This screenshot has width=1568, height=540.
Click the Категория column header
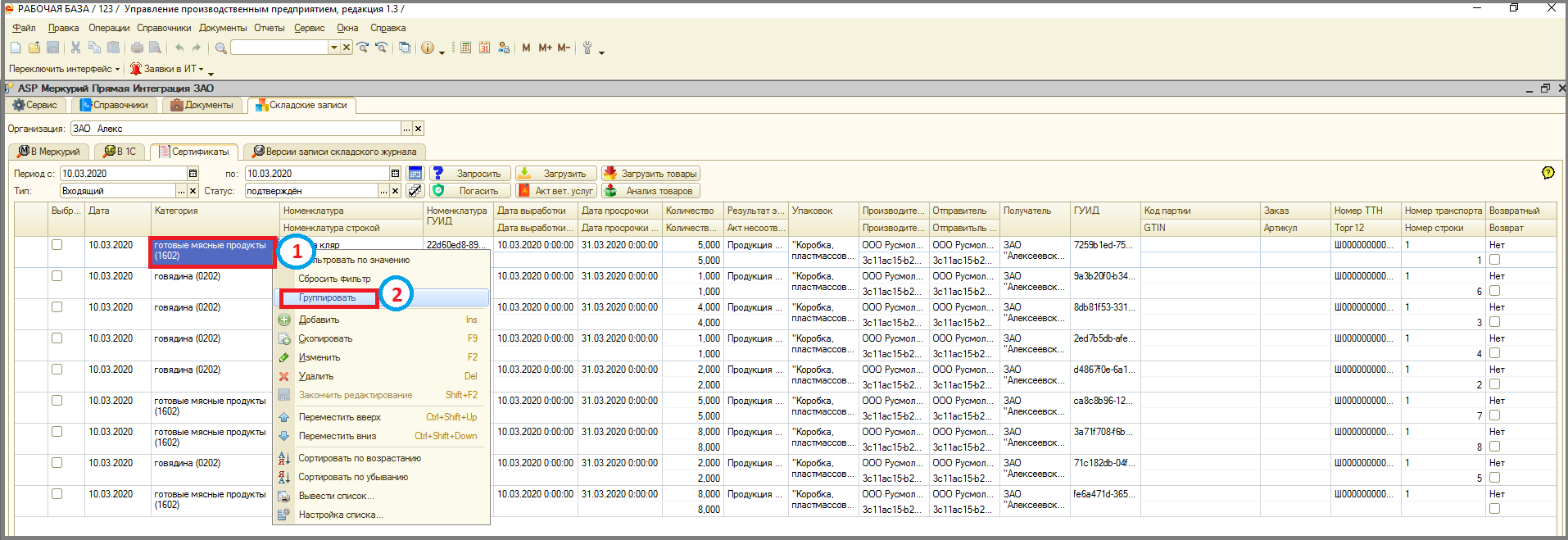tap(215, 211)
